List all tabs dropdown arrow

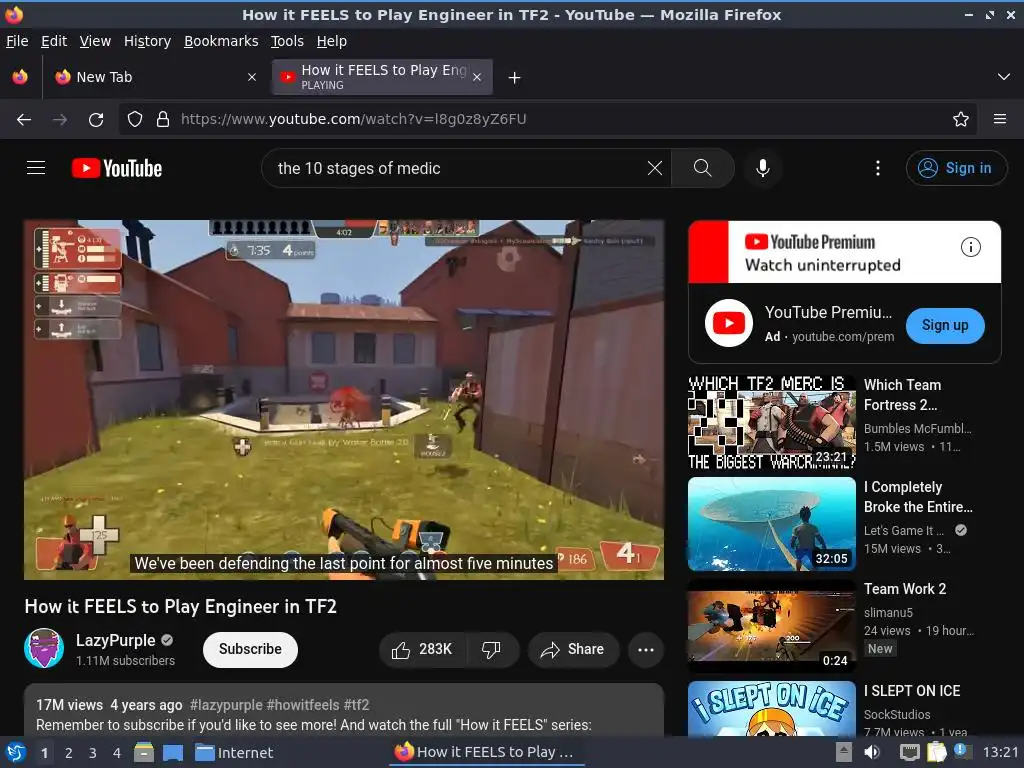click(x=1004, y=77)
